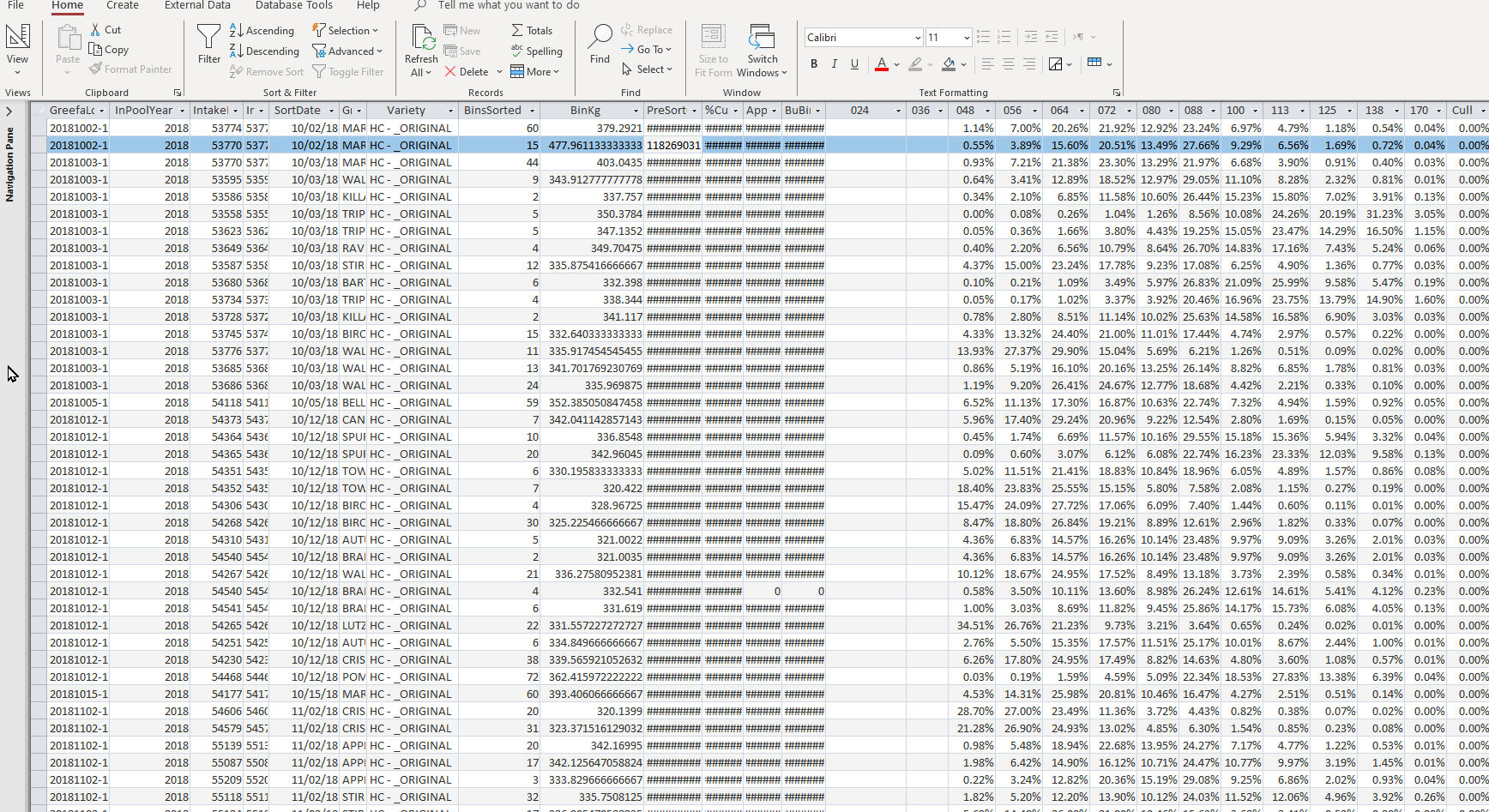
Task: Copy the selected record
Action: 109,50
